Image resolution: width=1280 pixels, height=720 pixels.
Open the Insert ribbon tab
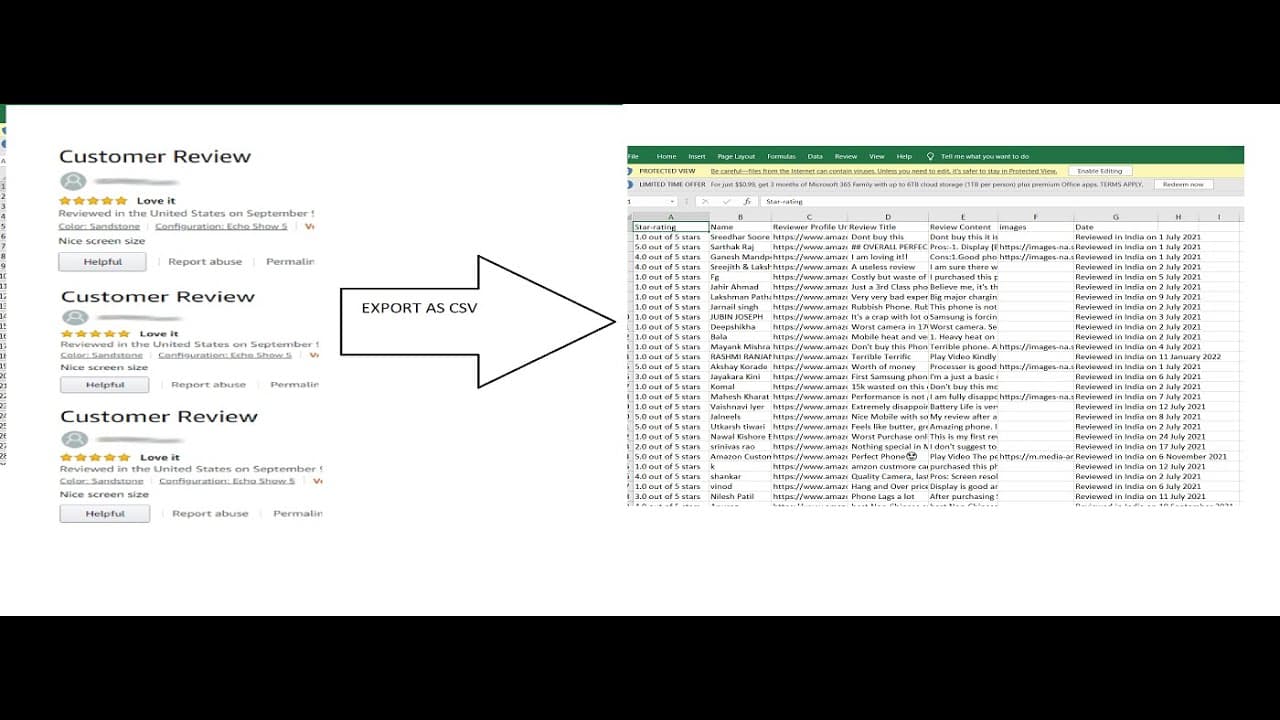coord(697,156)
